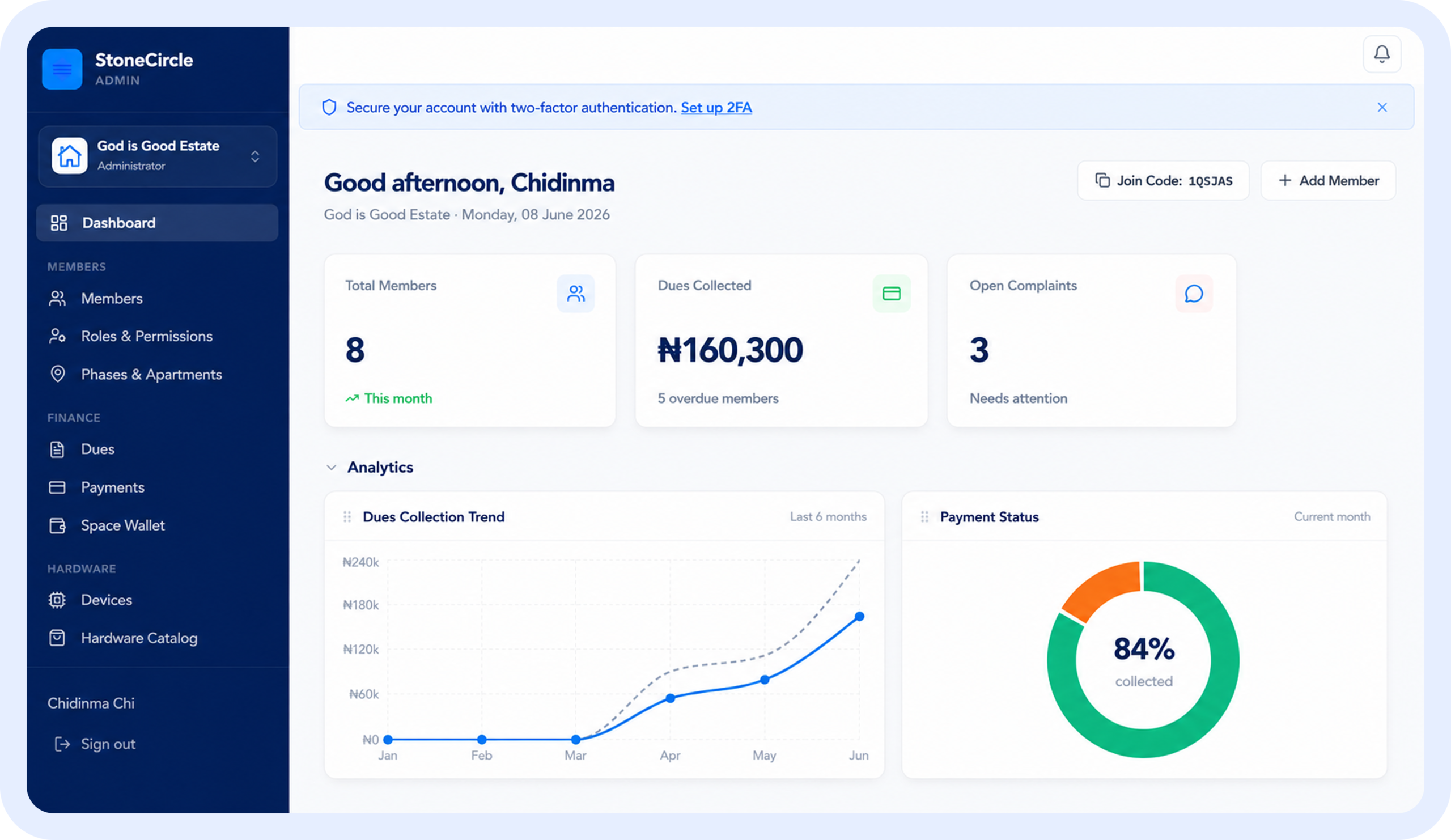Click the 5 overdue members text
The image size is (1451, 840).
pyautogui.click(x=718, y=398)
